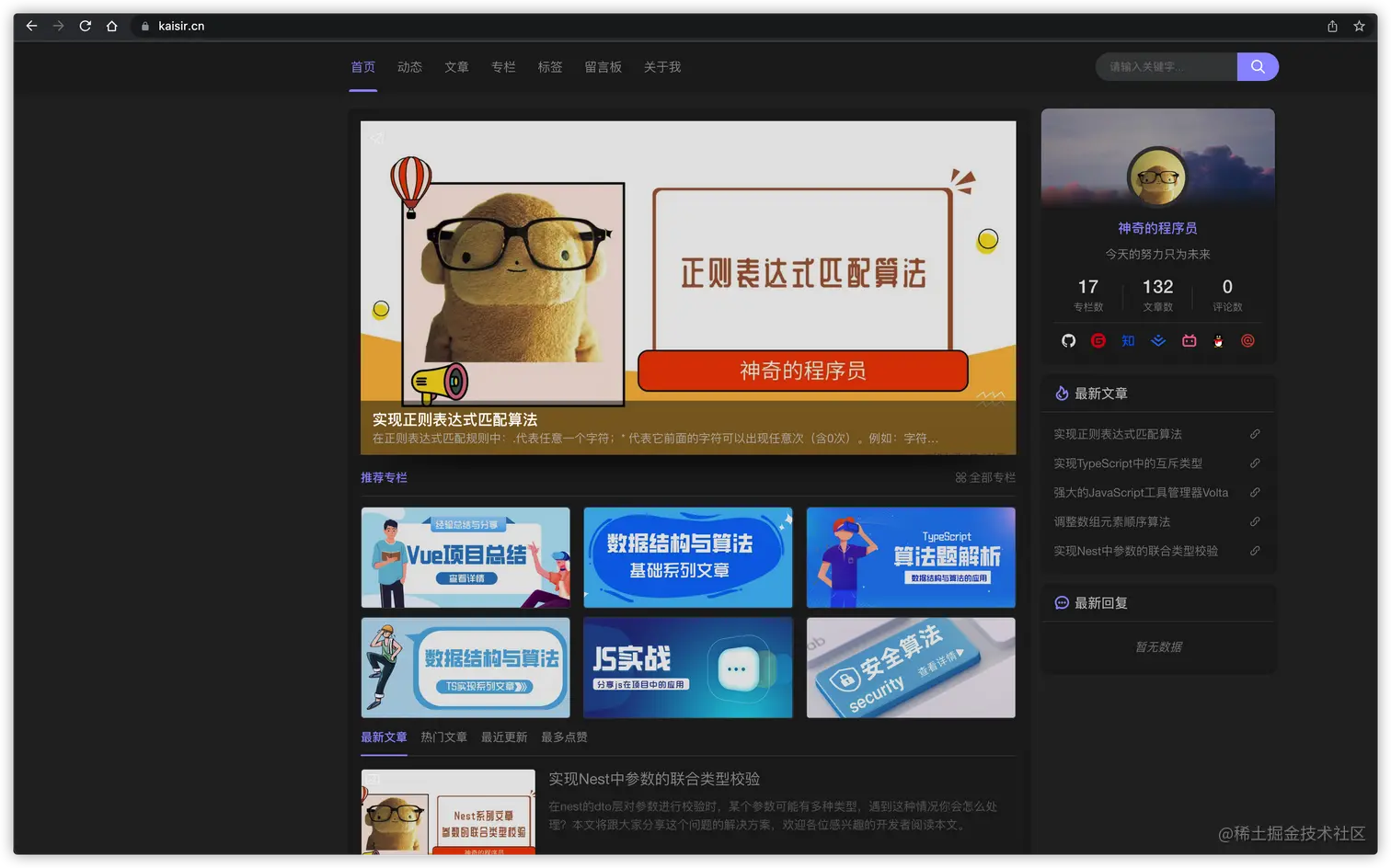Image resolution: width=1391 pixels, height=868 pixels.
Task: Click the motto 今天的努力只为未来
Action: coord(1157,255)
